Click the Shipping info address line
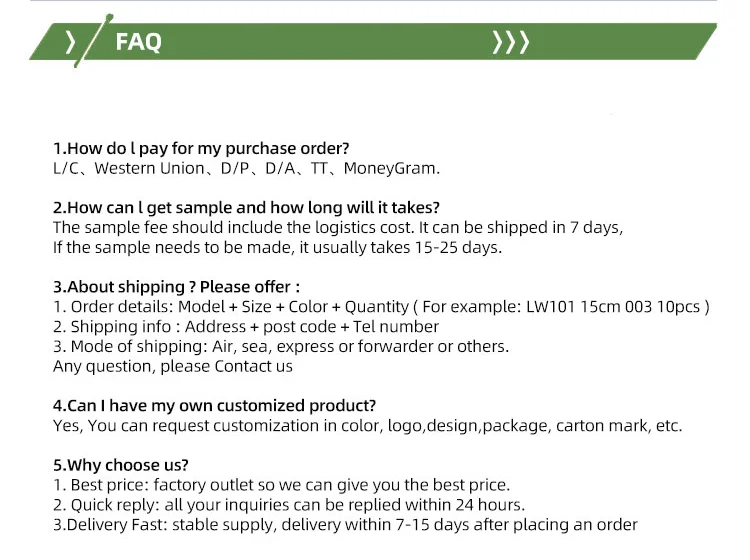The height and width of the screenshot is (560, 750). point(246,327)
